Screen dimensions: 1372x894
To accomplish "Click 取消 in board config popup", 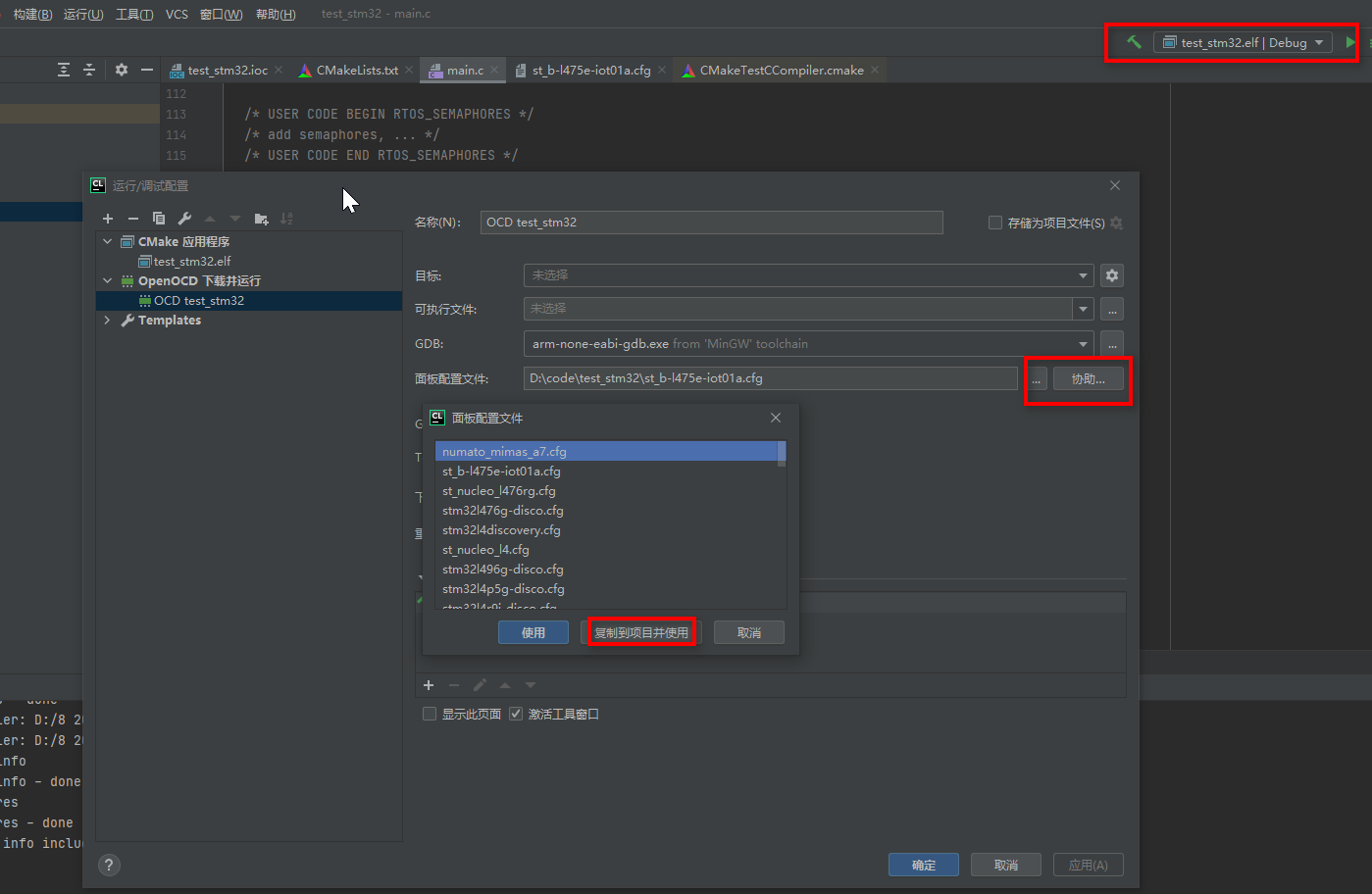I will tap(749, 632).
